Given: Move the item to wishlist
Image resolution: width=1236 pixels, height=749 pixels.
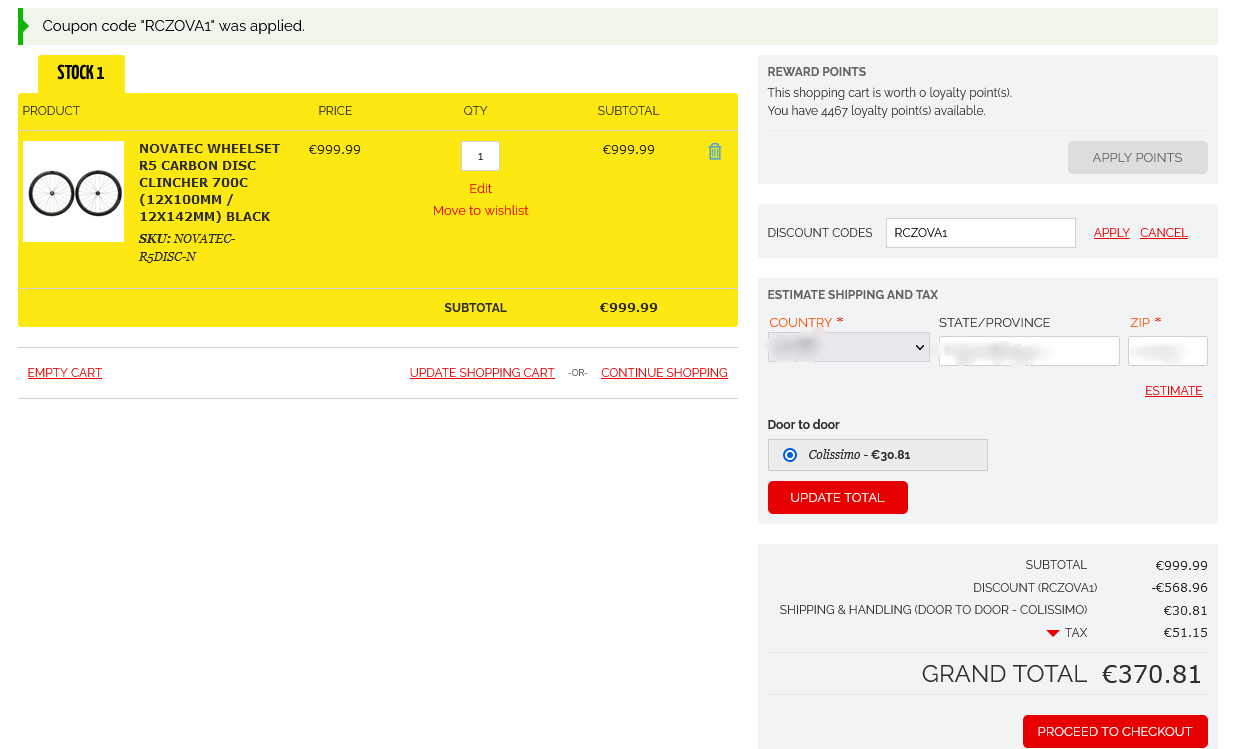Looking at the screenshot, I should coord(480,211).
